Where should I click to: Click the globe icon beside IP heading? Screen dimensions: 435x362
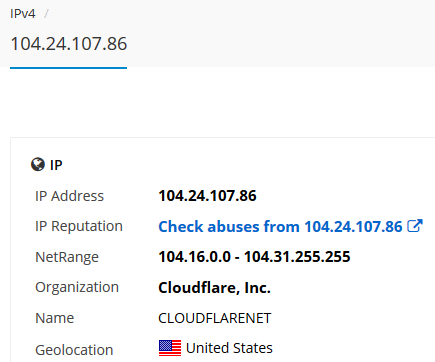point(38,164)
